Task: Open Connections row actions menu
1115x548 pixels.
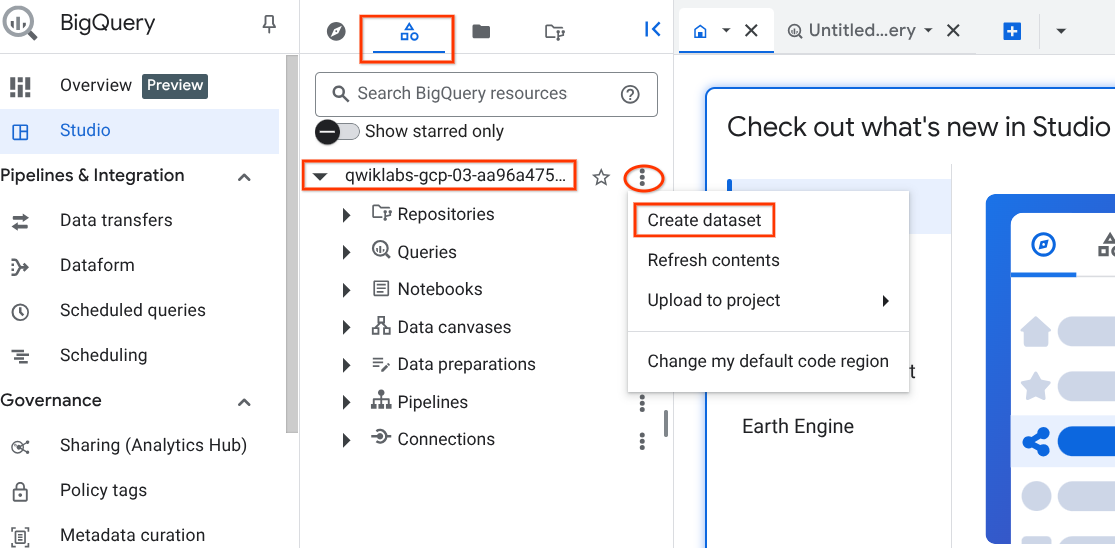Action: coord(642,441)
